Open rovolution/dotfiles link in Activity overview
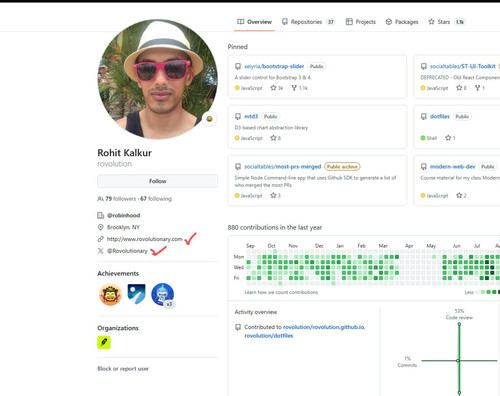The width and height of the screenshot is (500, 396). [269, 336]
